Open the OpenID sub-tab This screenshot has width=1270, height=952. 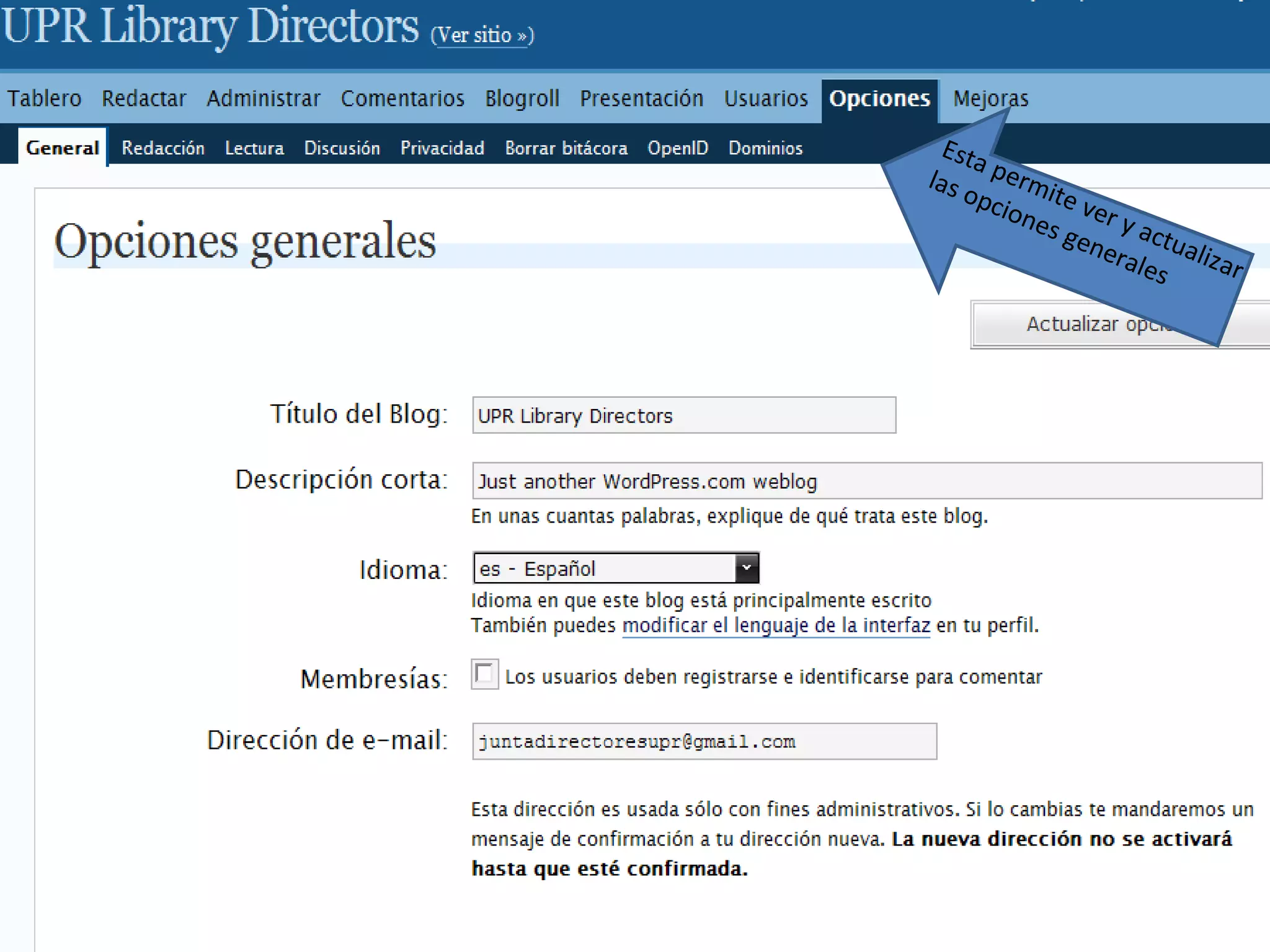pos(678,148)
